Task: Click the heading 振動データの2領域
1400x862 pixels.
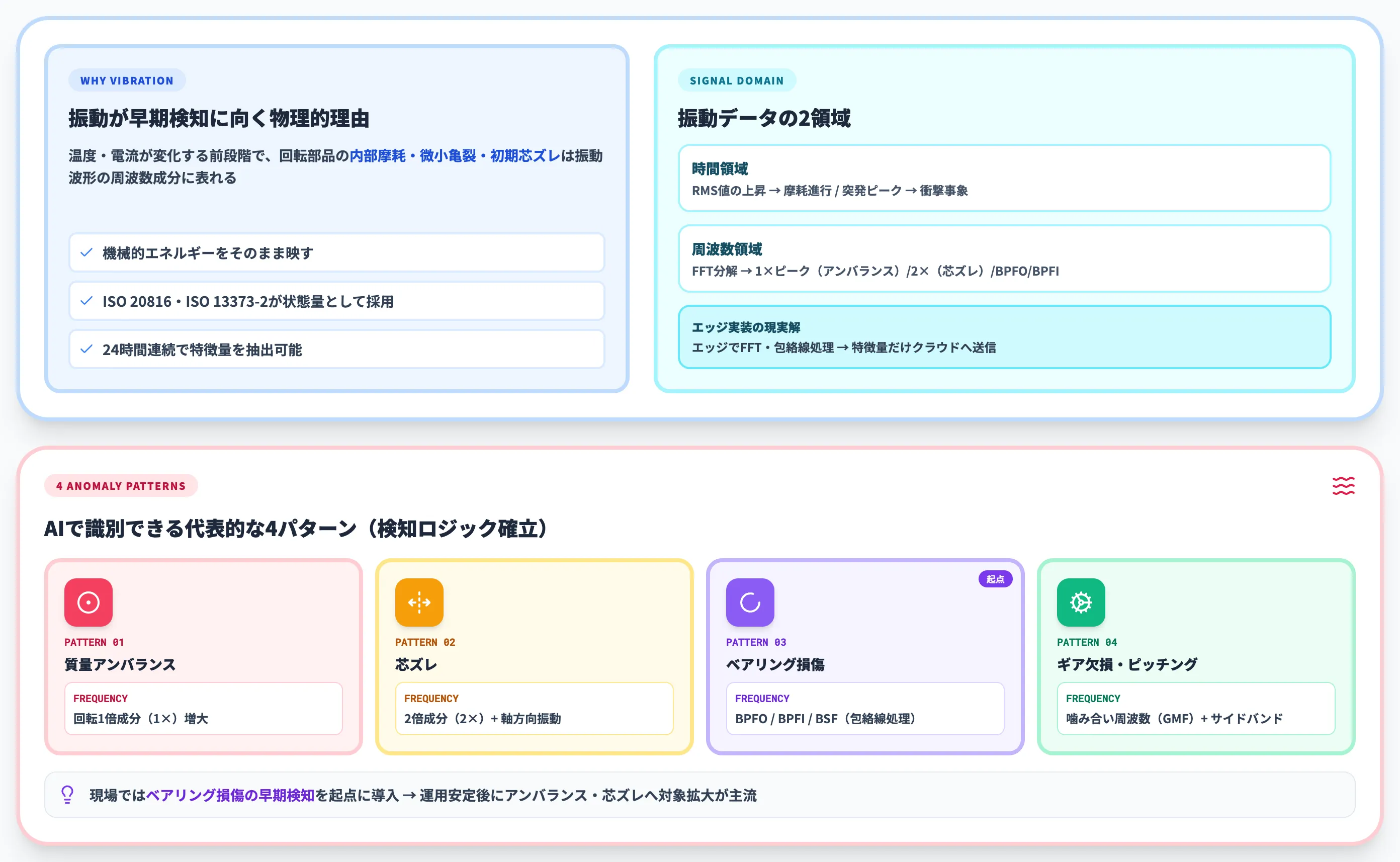Action: point(764,118)
